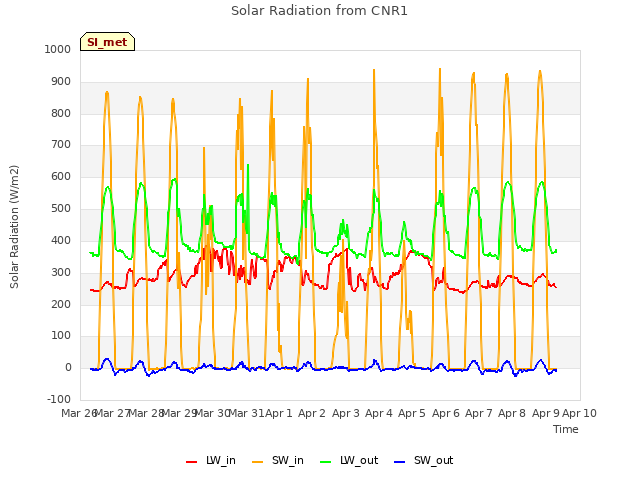Click the green LW_out spike on Mar 31
This screenshot has width=640, height=480.
click(x=248, y=165)
